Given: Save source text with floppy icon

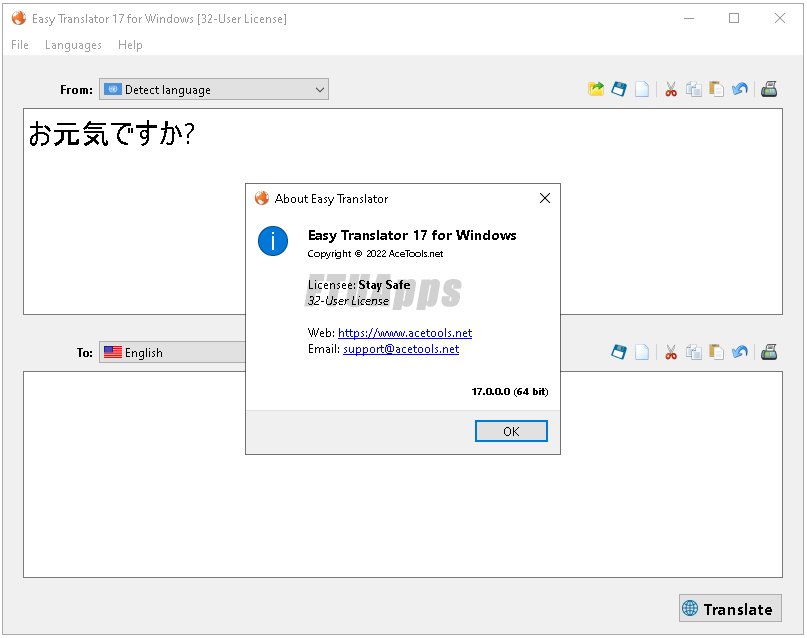Looking at the screenshot, I should coord(619,89).
